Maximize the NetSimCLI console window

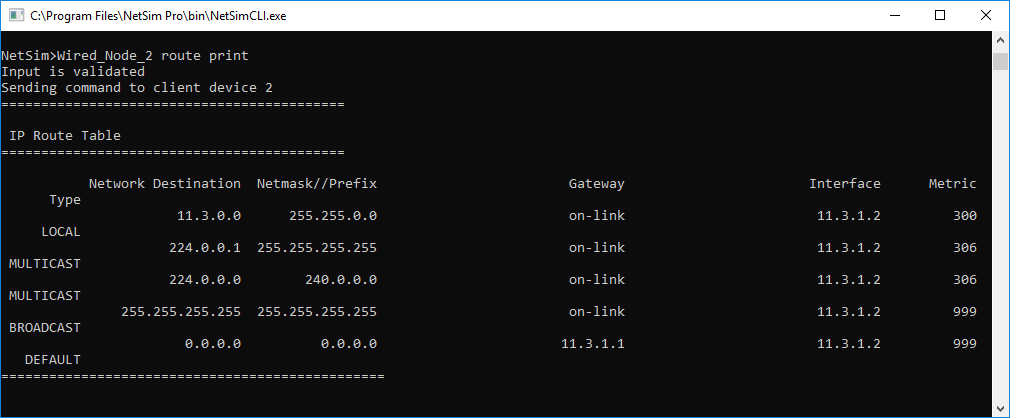(x=940, y=15)
